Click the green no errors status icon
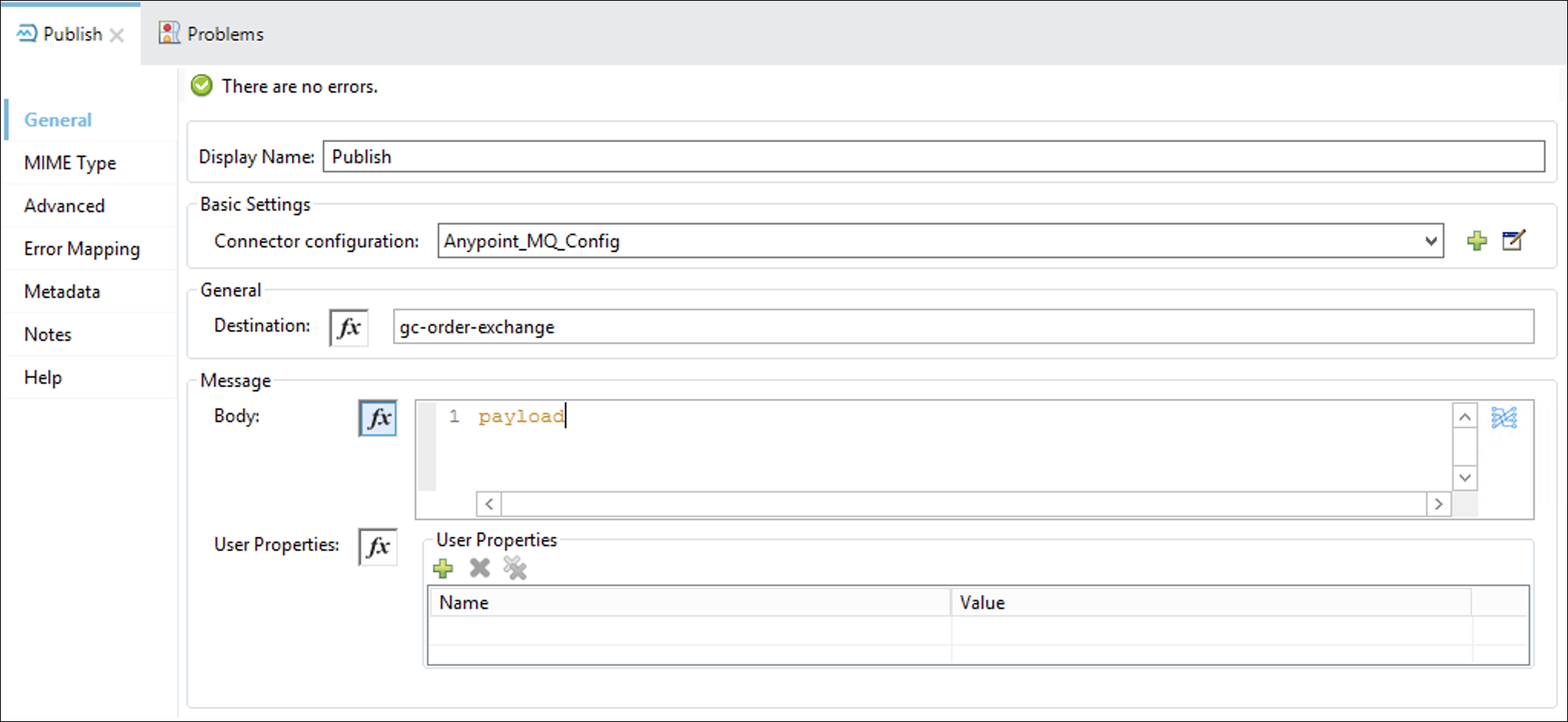 [202, 86]
